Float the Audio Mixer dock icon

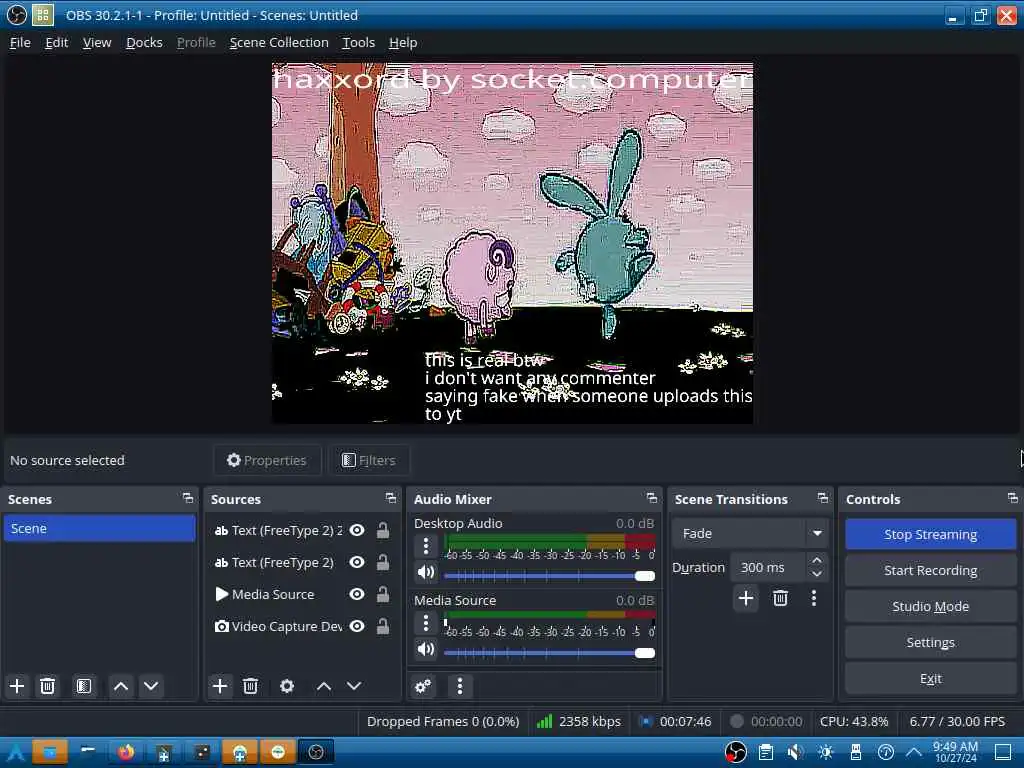click(652, 498)
